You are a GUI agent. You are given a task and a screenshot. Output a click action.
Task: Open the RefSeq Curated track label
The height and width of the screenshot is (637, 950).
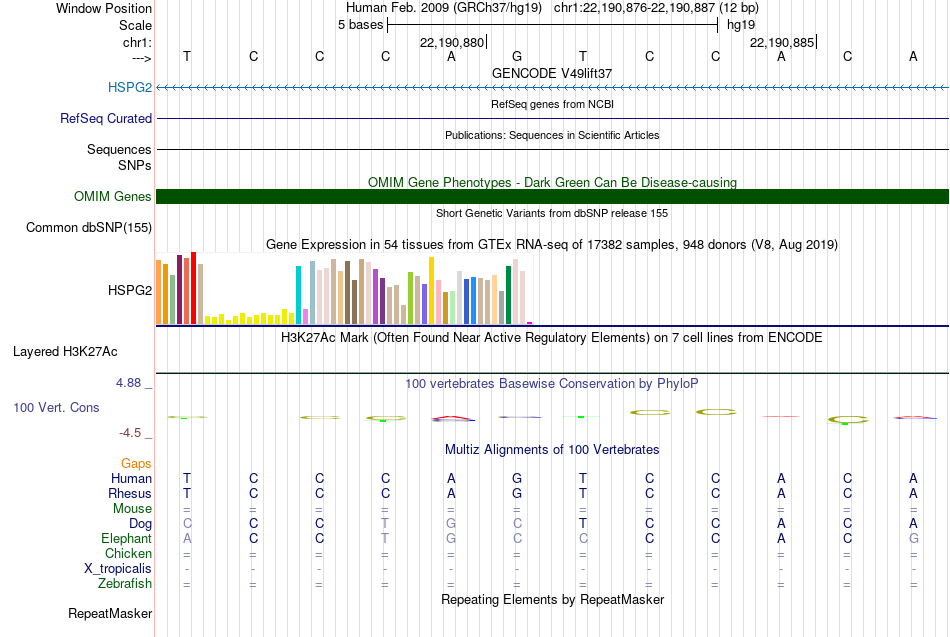[106, 118]
